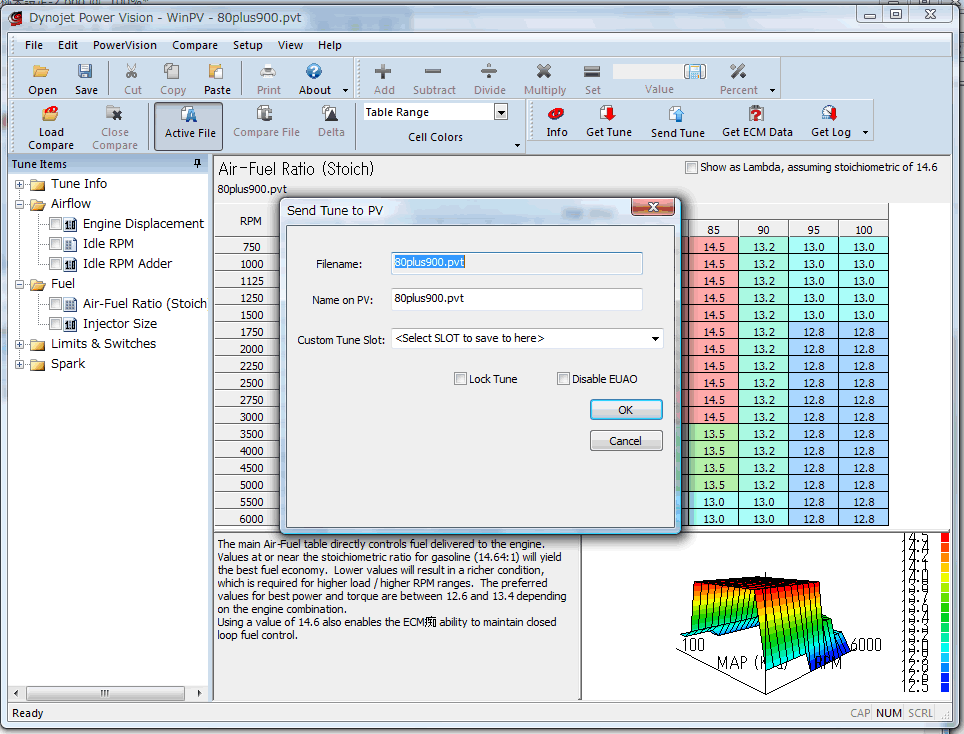Click the Compare File icon
964x734 pixels.
pyautogui.click(x=265, y=114)
